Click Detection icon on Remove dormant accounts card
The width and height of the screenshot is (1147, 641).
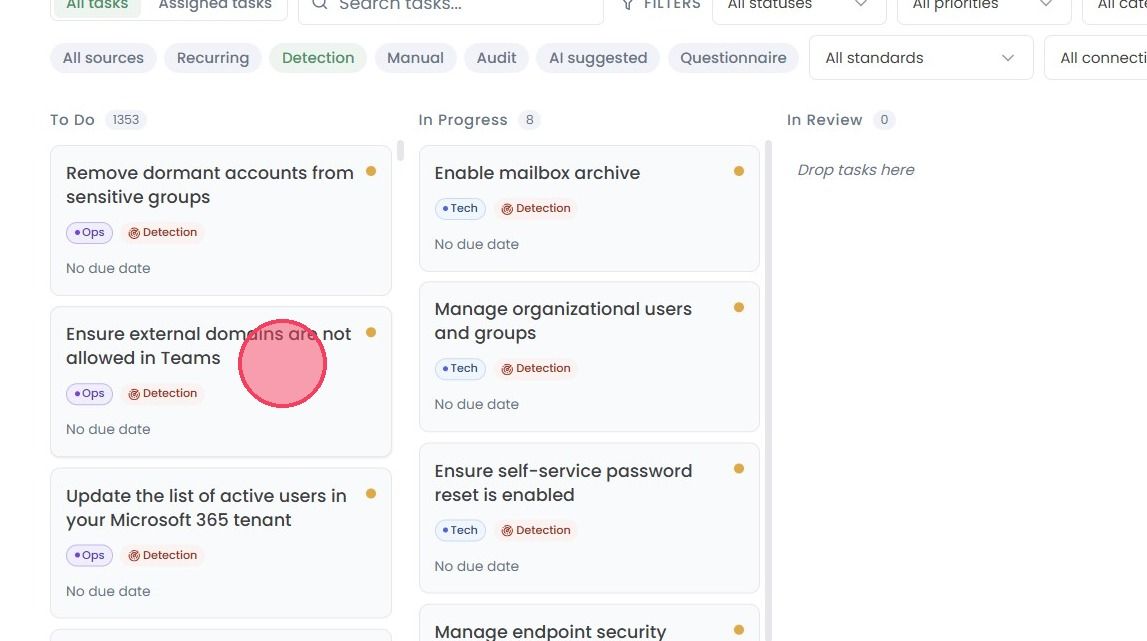click(134, 233)
